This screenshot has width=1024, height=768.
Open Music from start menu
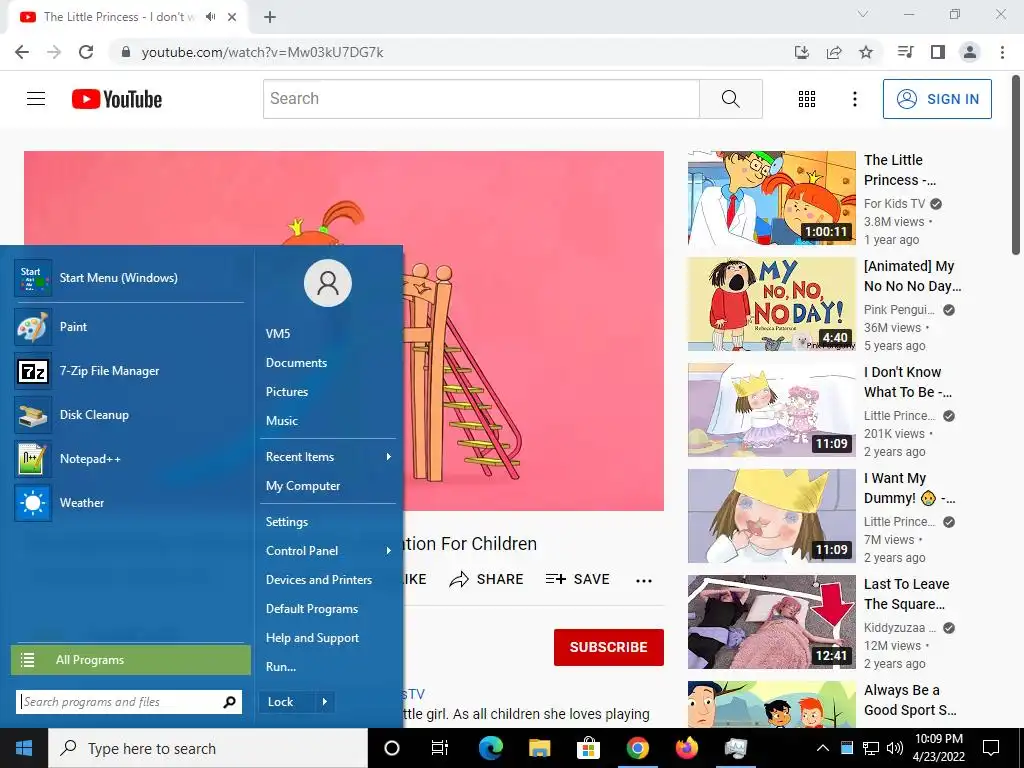tap(281, 421)
